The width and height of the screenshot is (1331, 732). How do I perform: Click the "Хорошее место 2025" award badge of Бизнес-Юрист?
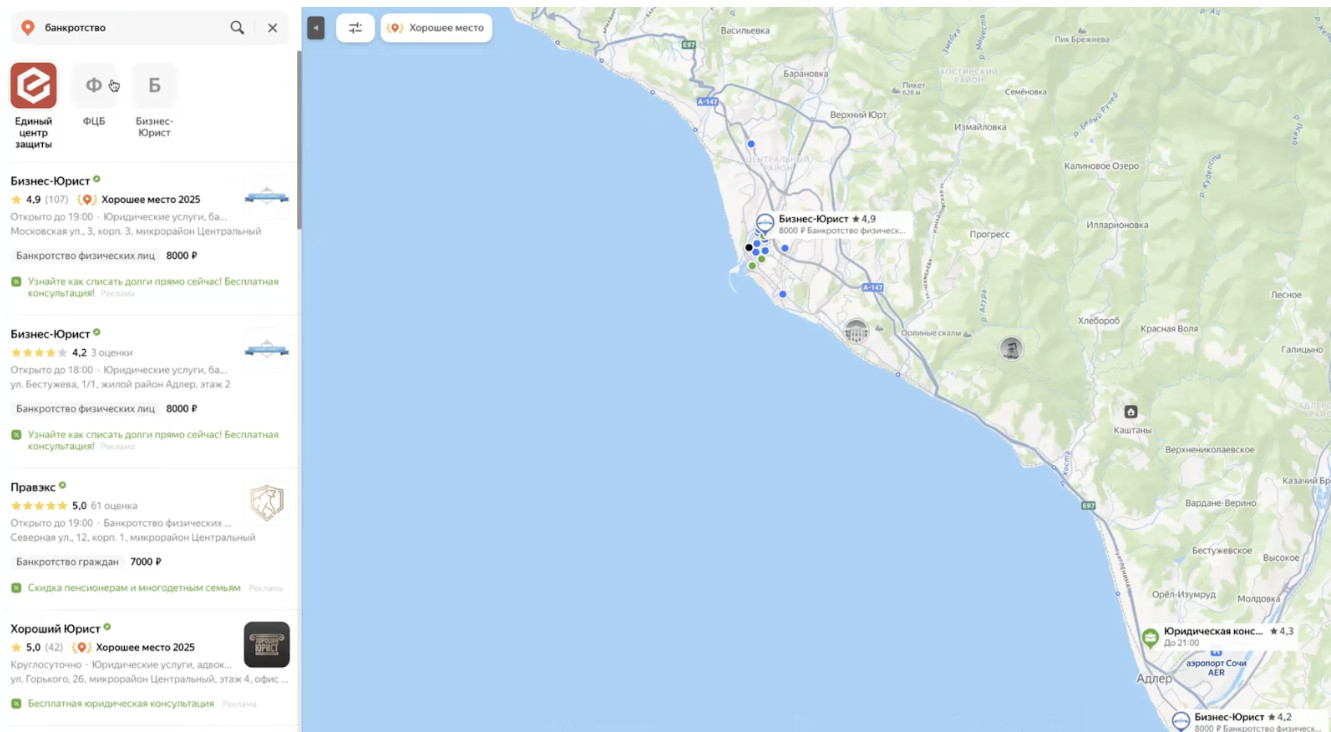click(139, 200)
